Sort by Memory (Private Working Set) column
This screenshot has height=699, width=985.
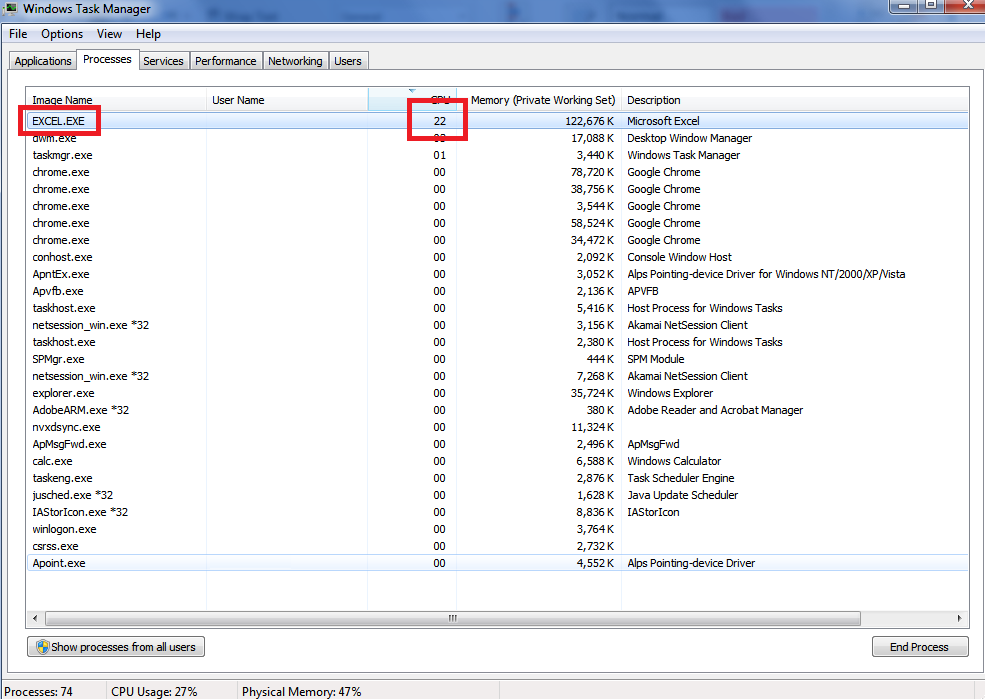539,100
